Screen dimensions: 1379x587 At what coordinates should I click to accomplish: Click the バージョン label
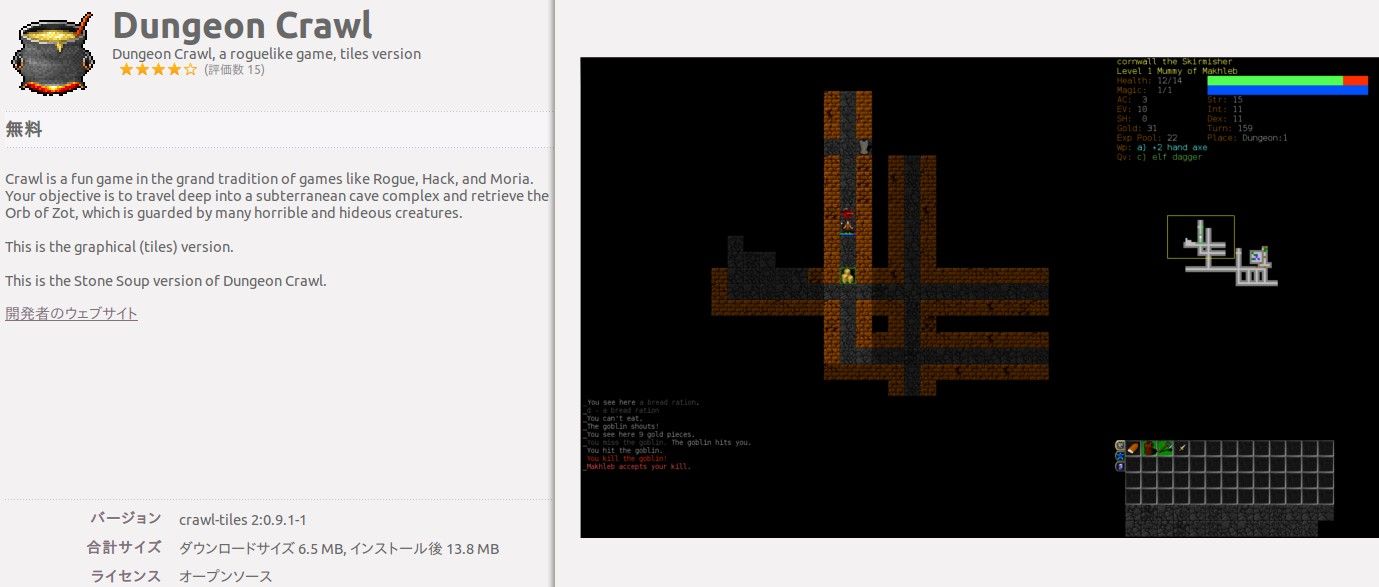(x=125, y=518)
